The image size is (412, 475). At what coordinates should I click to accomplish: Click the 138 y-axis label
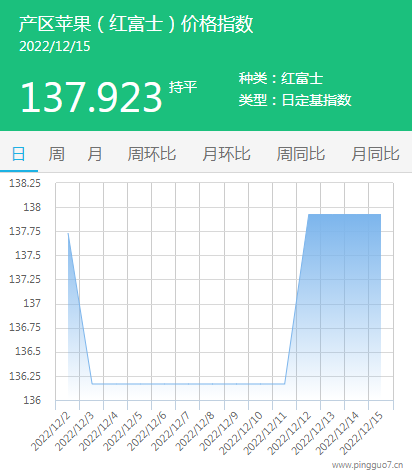tap(32, 207)
